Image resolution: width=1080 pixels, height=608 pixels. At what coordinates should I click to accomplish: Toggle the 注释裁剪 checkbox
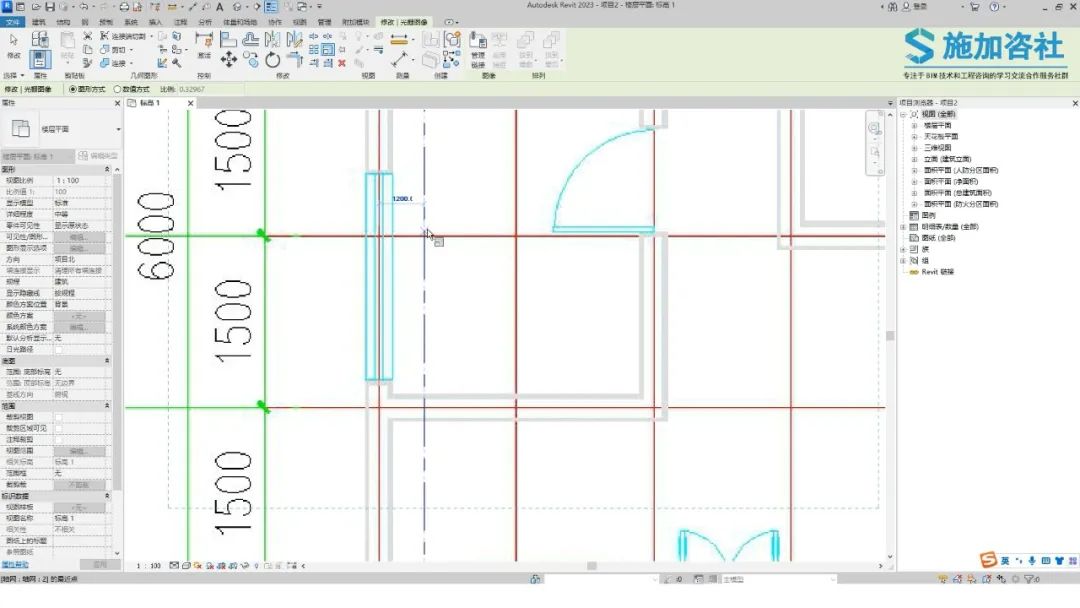coord(59,439)
